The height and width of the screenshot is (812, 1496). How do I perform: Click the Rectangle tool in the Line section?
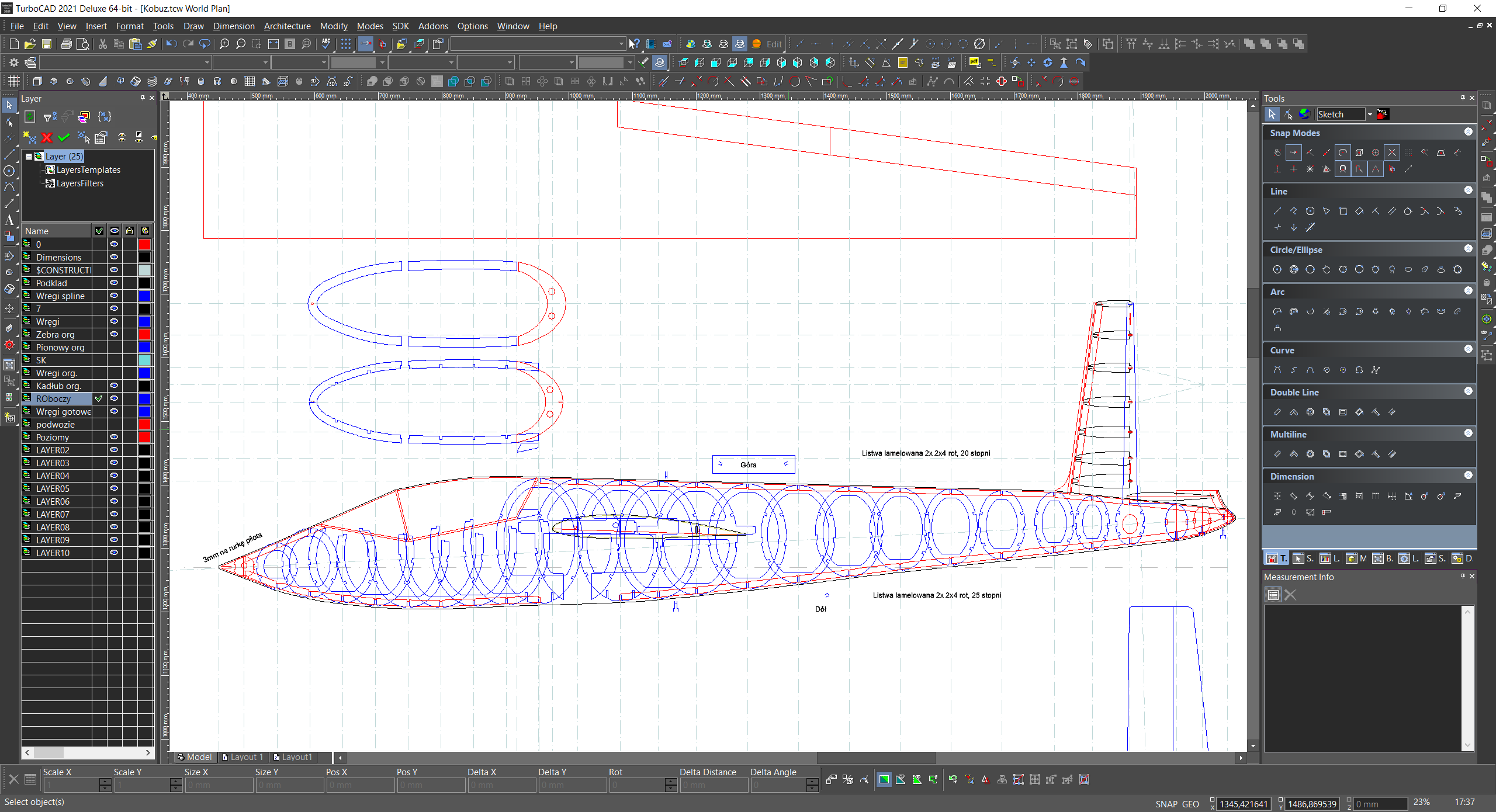pyautogui.click(x=1343, y=211)
